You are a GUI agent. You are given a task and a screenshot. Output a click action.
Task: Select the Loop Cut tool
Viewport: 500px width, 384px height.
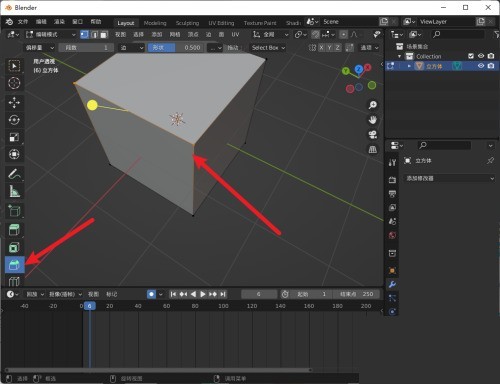click(14, 281)
